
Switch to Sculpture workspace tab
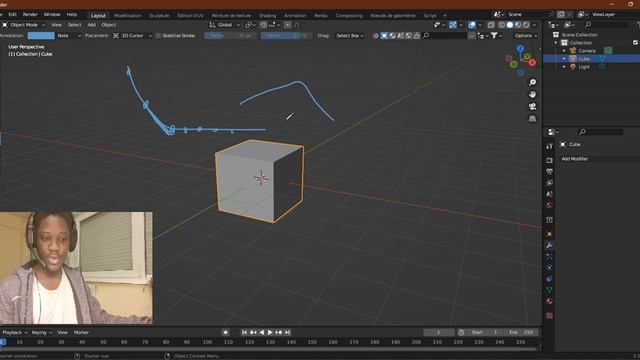tap(159, 16)
